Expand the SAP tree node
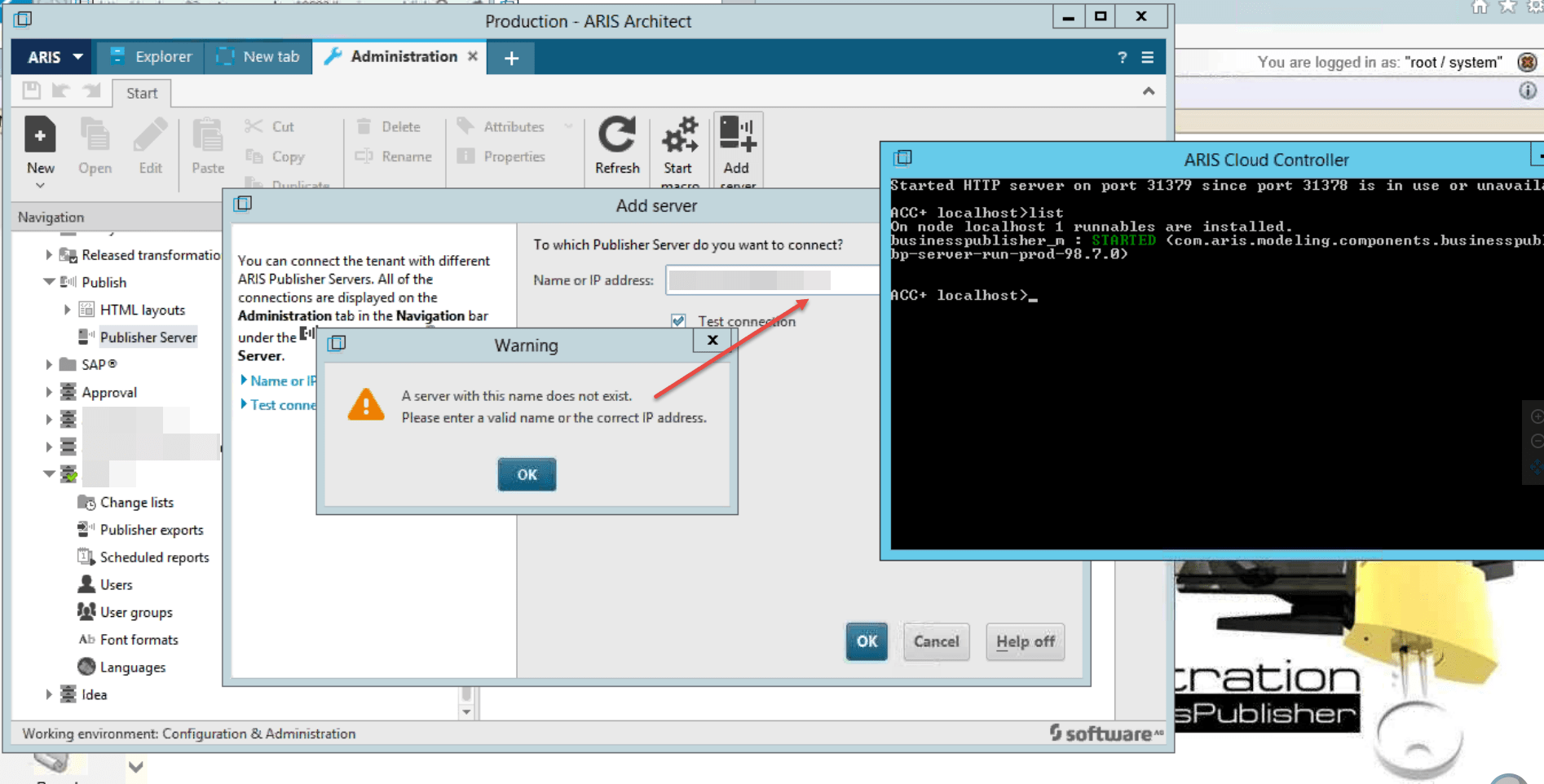The image size is (1544, 784). 49,364
